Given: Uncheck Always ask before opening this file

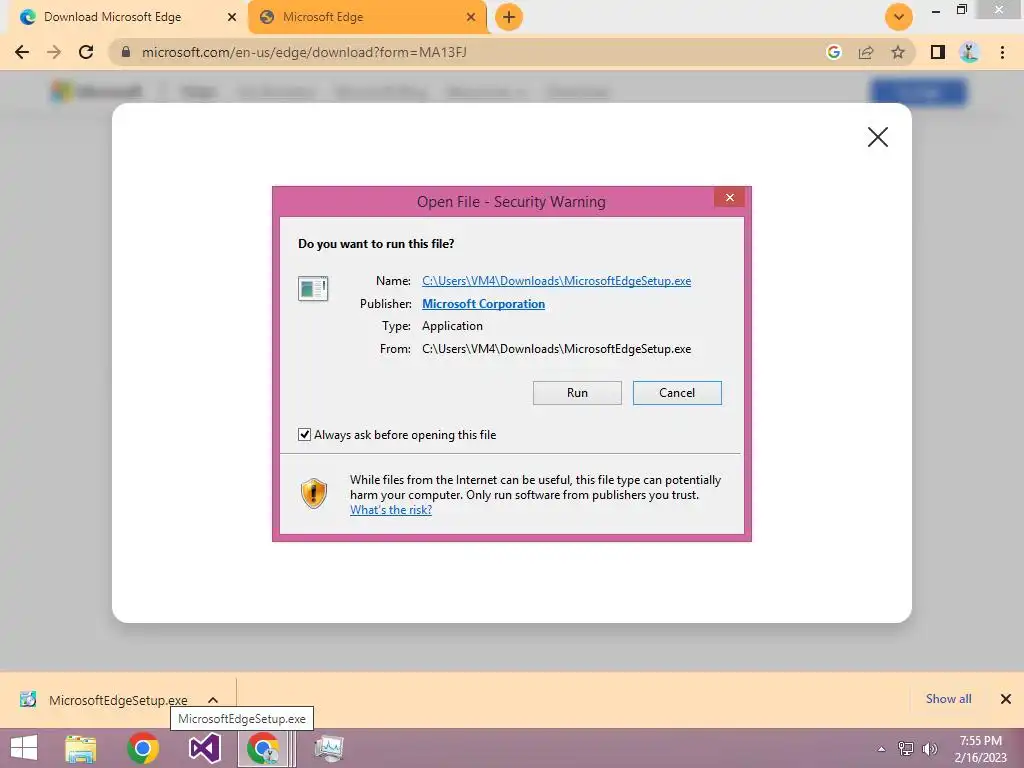Looking at the screenshot, I should pos(304,435).
